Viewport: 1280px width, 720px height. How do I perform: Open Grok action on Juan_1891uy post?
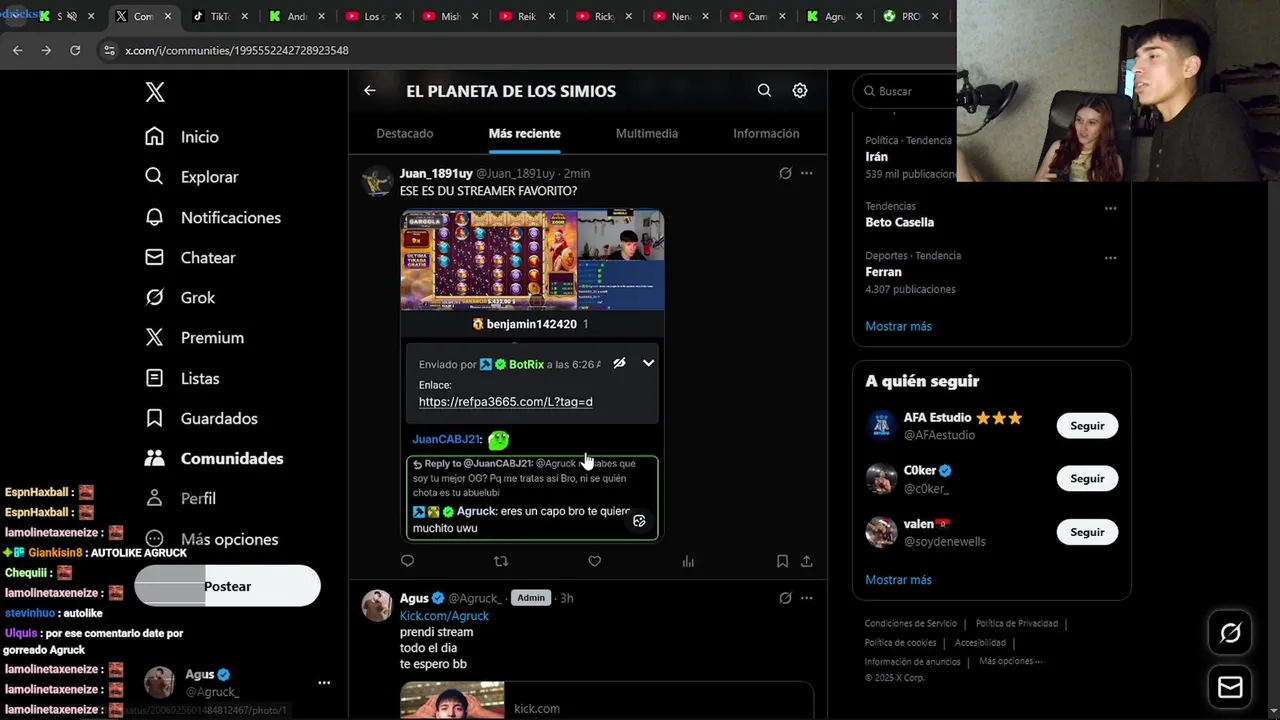pyautogui.click(x=785, y=173)
